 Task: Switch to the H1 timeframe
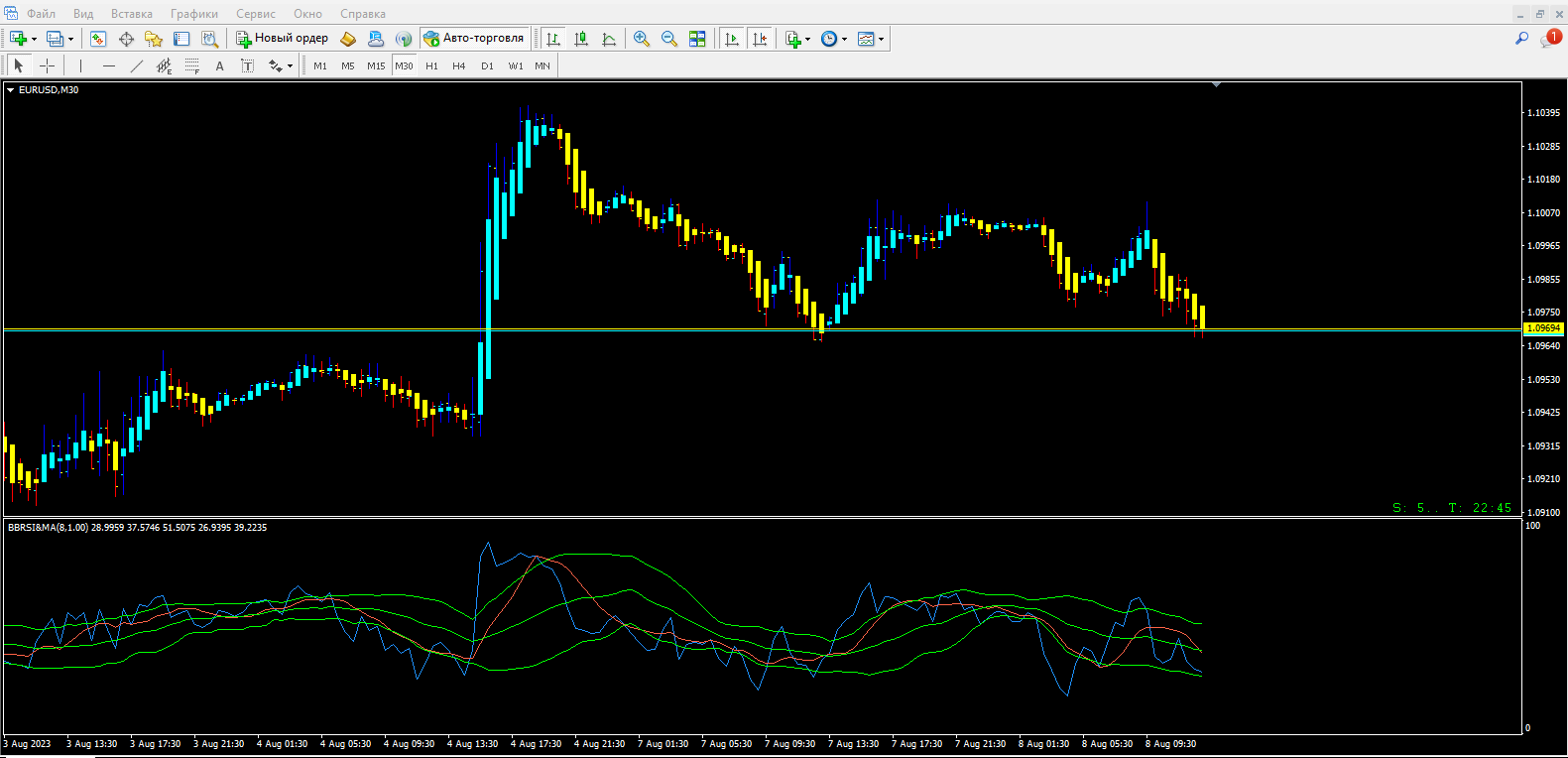point(431,65)
